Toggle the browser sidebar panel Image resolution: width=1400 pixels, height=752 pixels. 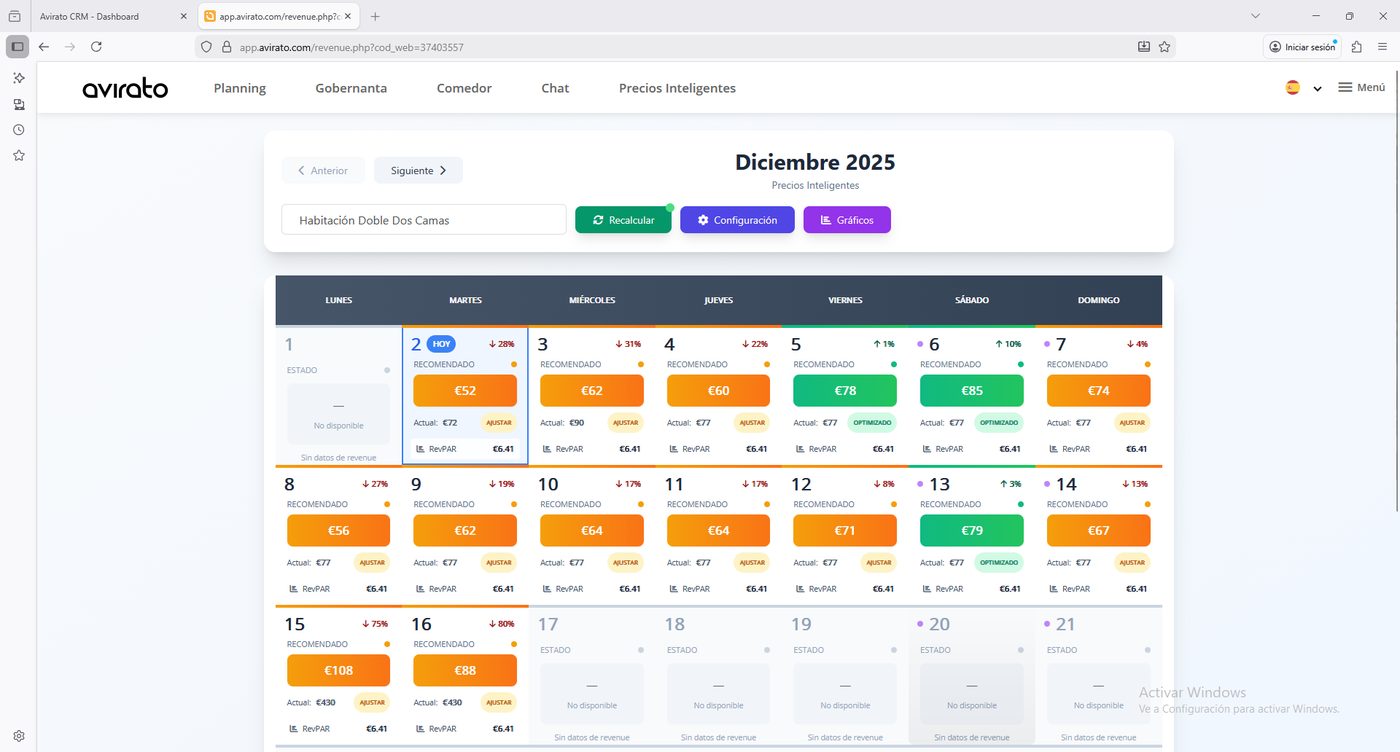coord(18,47)
